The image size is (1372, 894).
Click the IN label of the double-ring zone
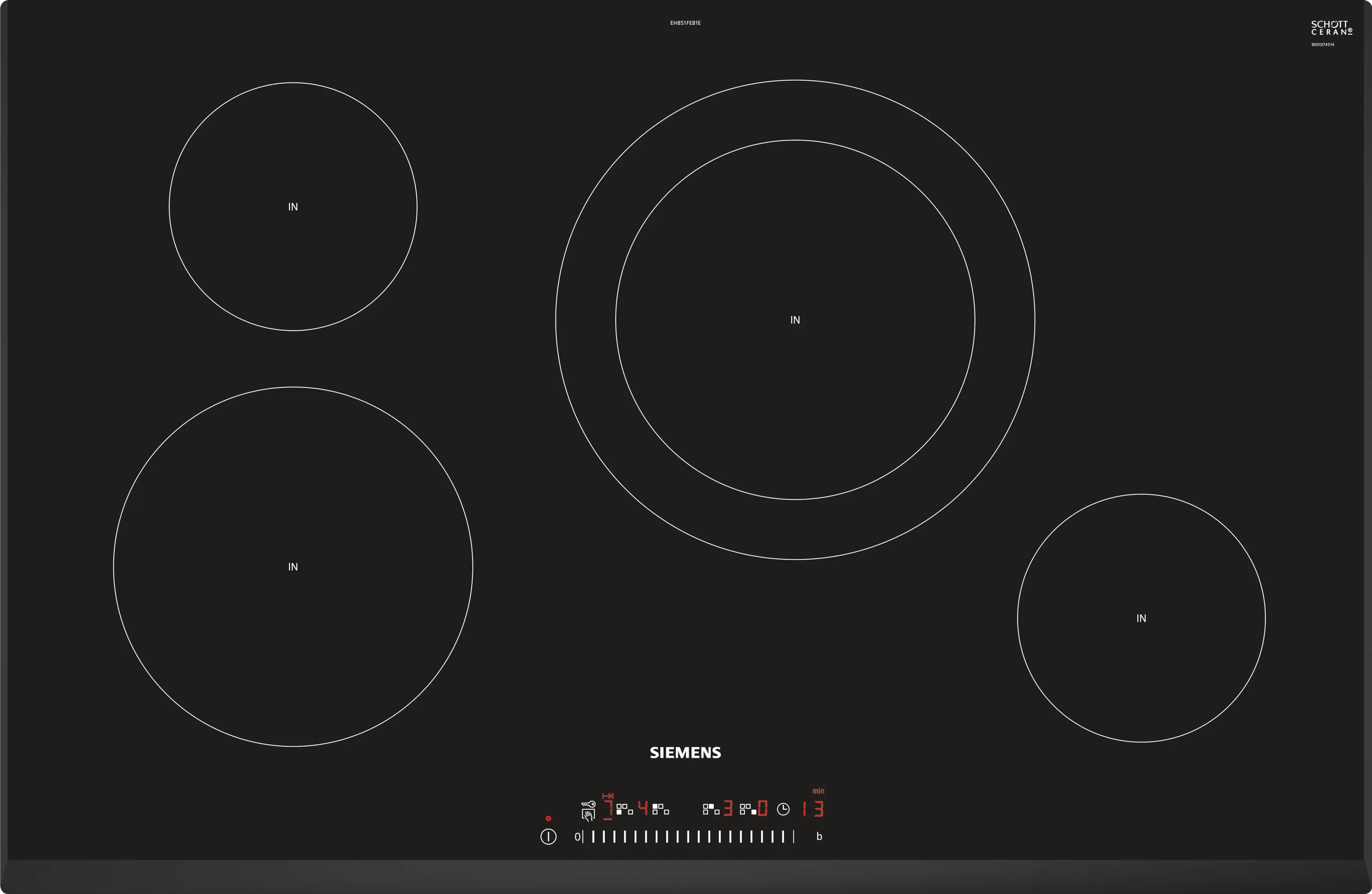click(795, 320)
